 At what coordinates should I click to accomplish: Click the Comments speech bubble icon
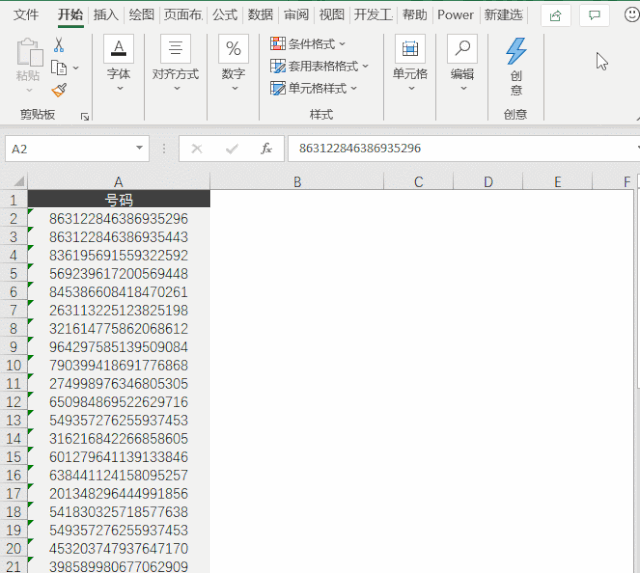[x=594, y=16]
